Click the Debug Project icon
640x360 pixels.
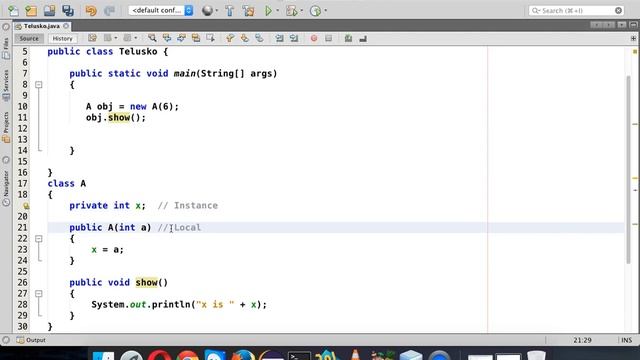pyautogui.click(x=291, y=11)
